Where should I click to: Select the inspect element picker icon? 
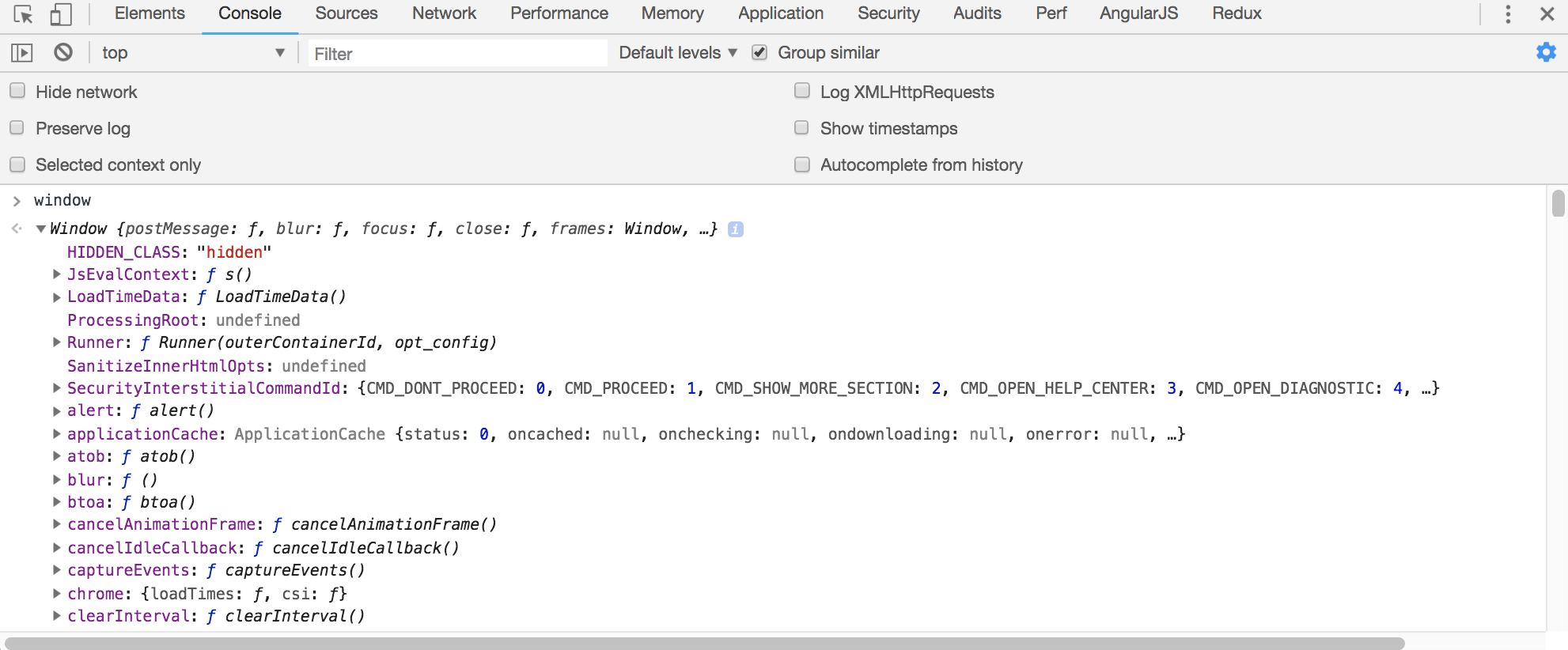pyautogui.click(x=23, y=14)
